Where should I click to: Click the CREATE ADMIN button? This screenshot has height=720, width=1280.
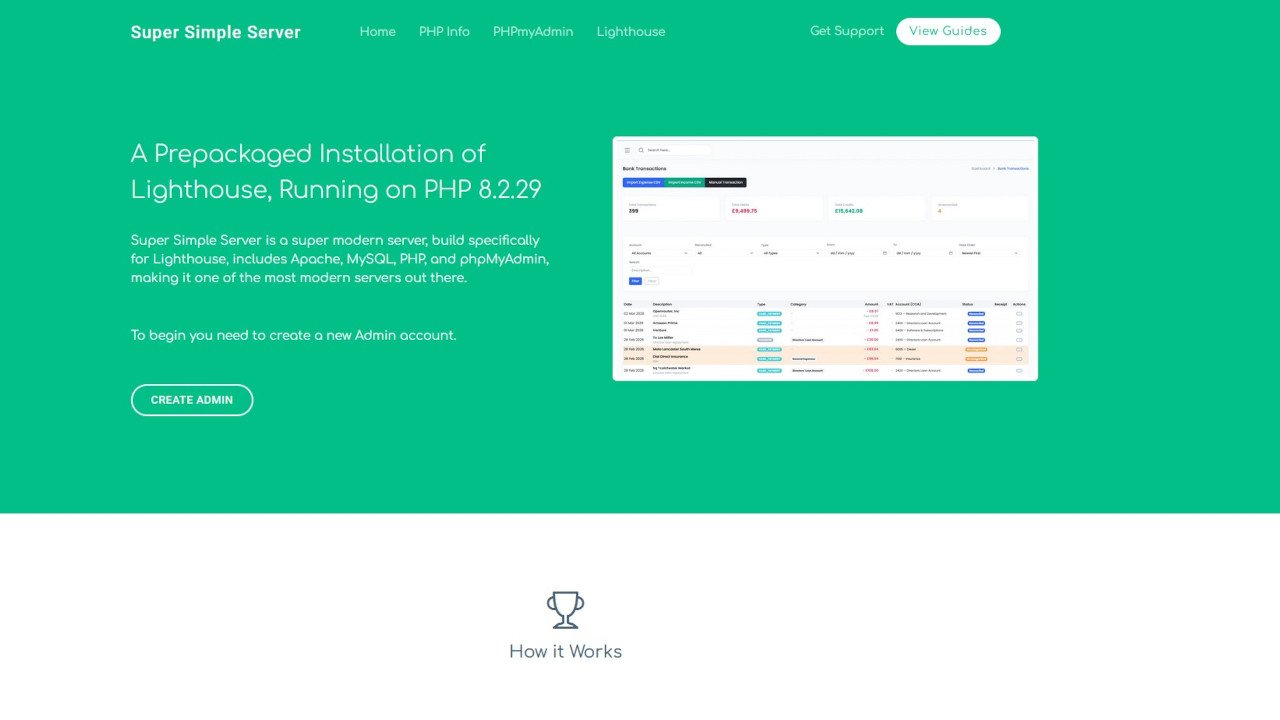[x=192, y=400]
